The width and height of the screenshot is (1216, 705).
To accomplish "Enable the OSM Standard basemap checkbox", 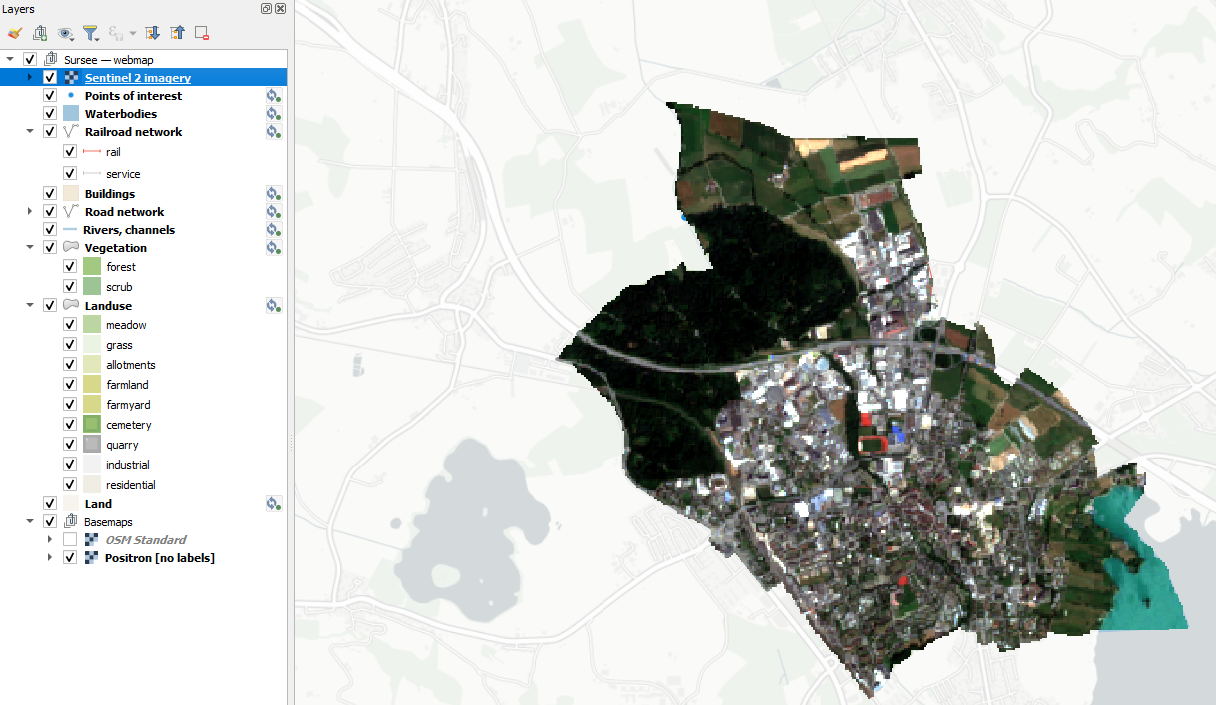I will (x=70, y=540).
